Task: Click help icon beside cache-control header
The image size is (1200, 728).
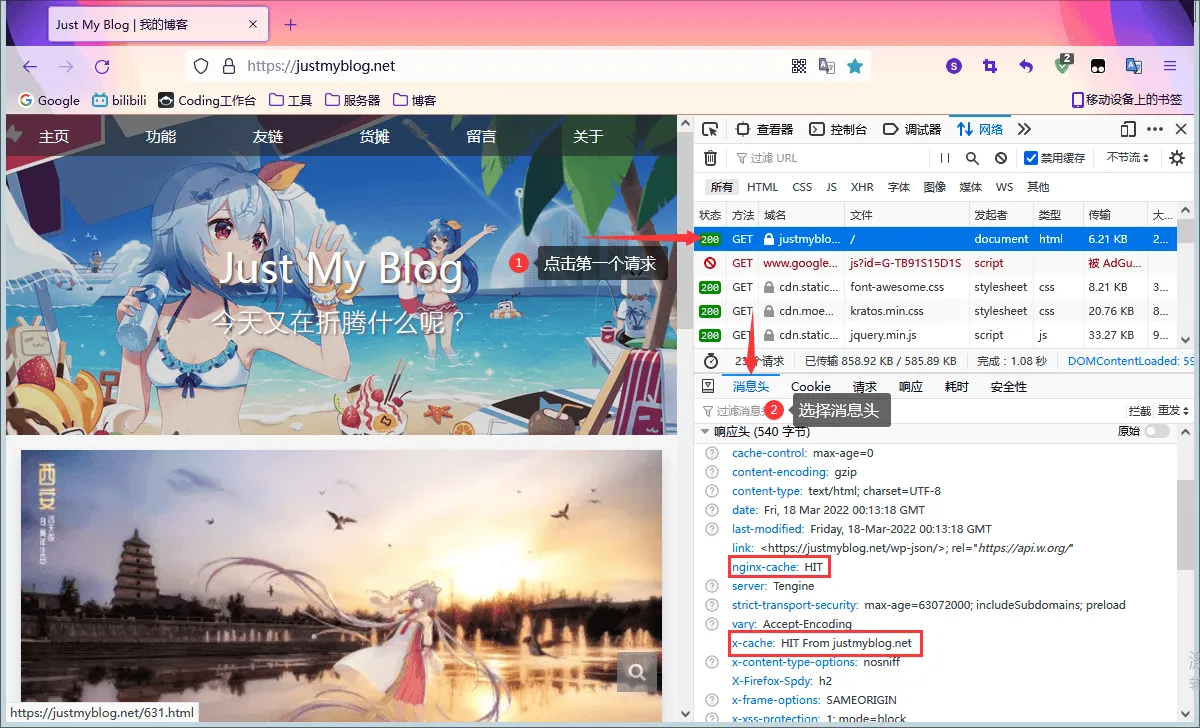Action: 712,453
